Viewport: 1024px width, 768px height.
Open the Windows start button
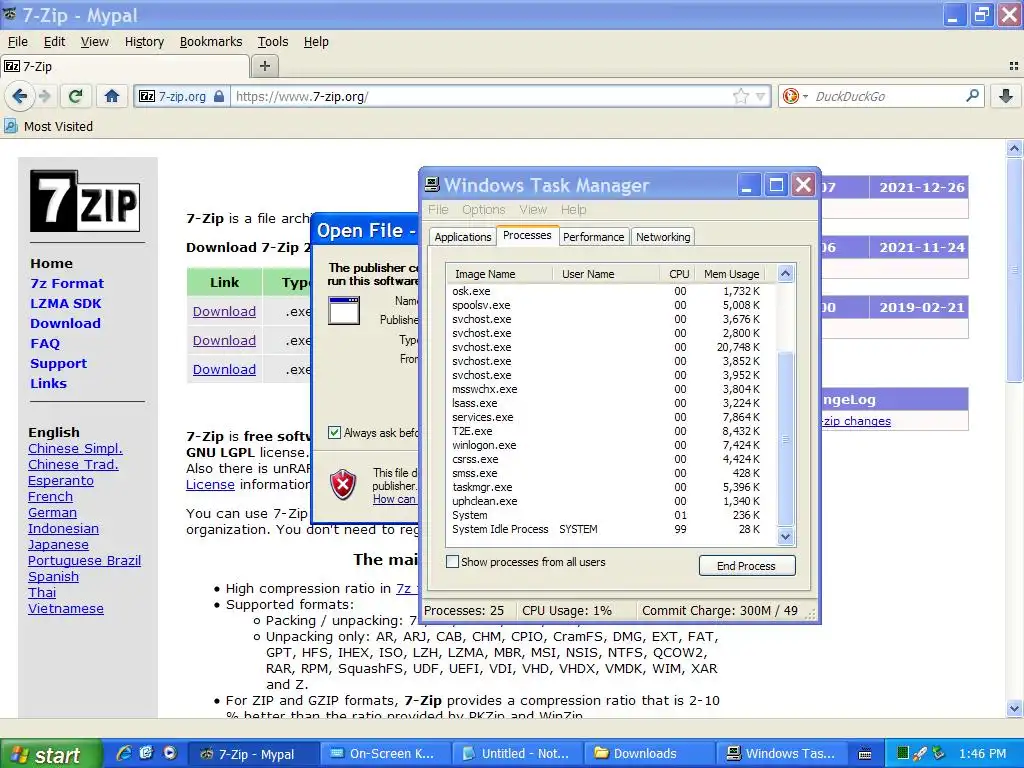(51, 754)
